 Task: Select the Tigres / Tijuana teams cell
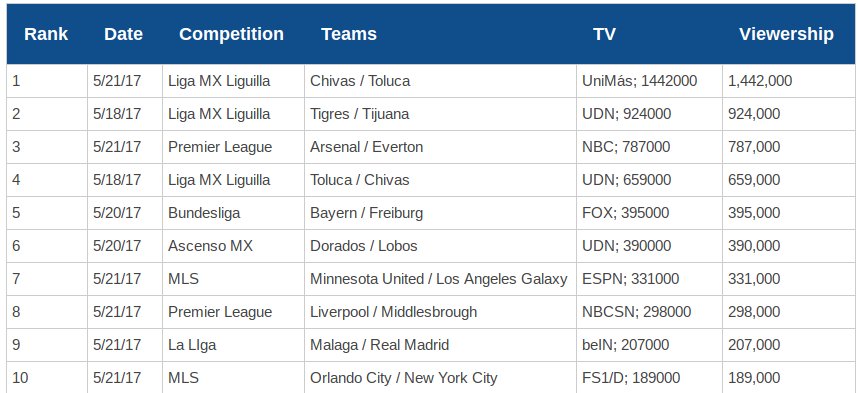pos(440,114)
